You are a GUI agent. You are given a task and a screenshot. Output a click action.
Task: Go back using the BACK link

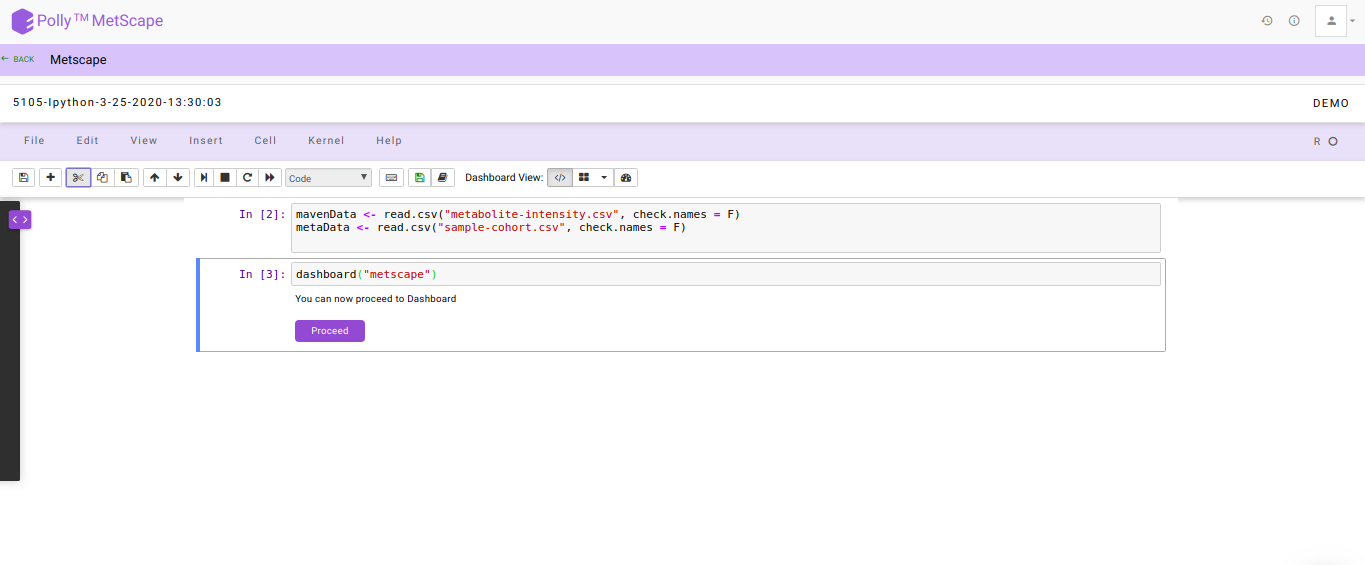pyautogui.click(x=18, y=59)
